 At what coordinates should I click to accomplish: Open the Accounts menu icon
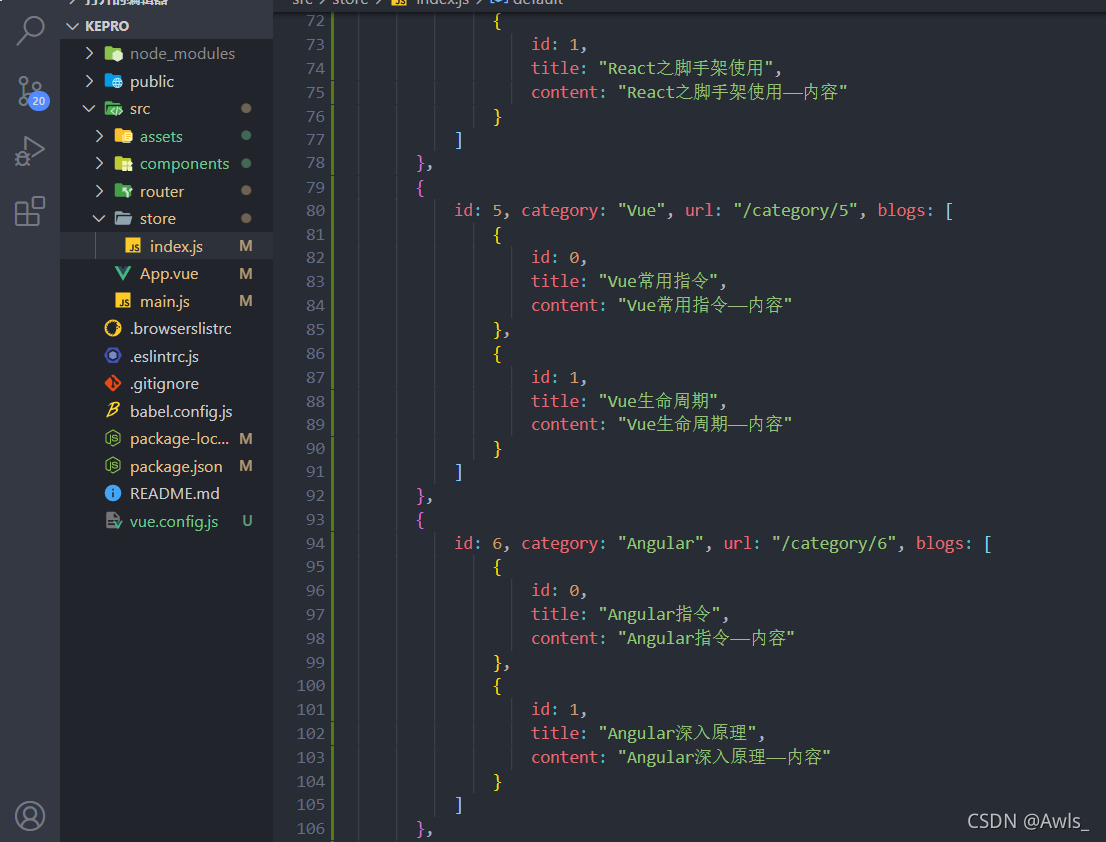tap(30, 816)
